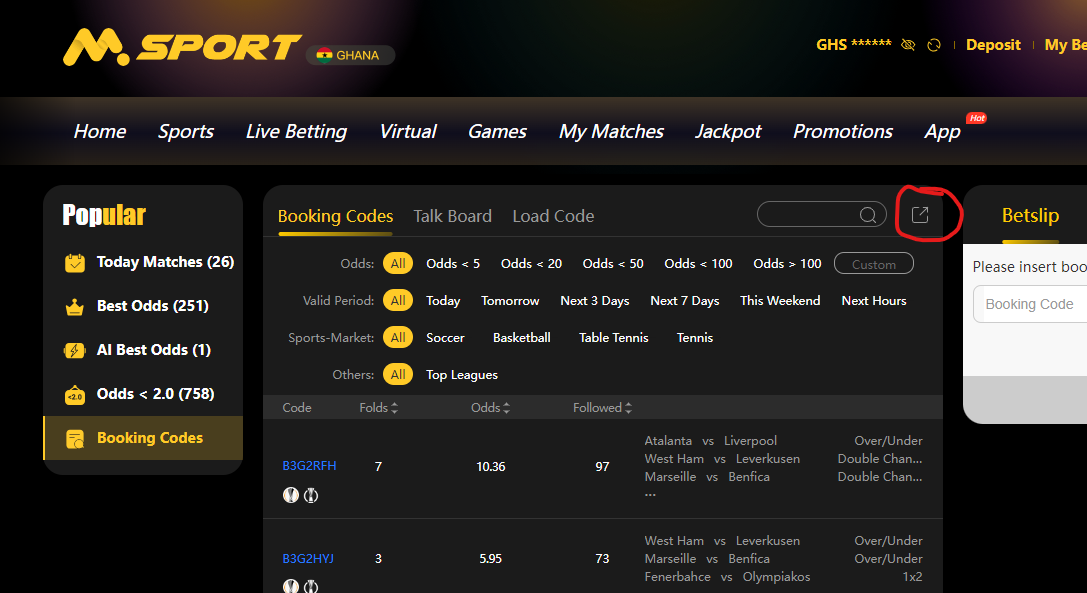
Task: Click the Deposit link
Action: click(x=993, y=45)
